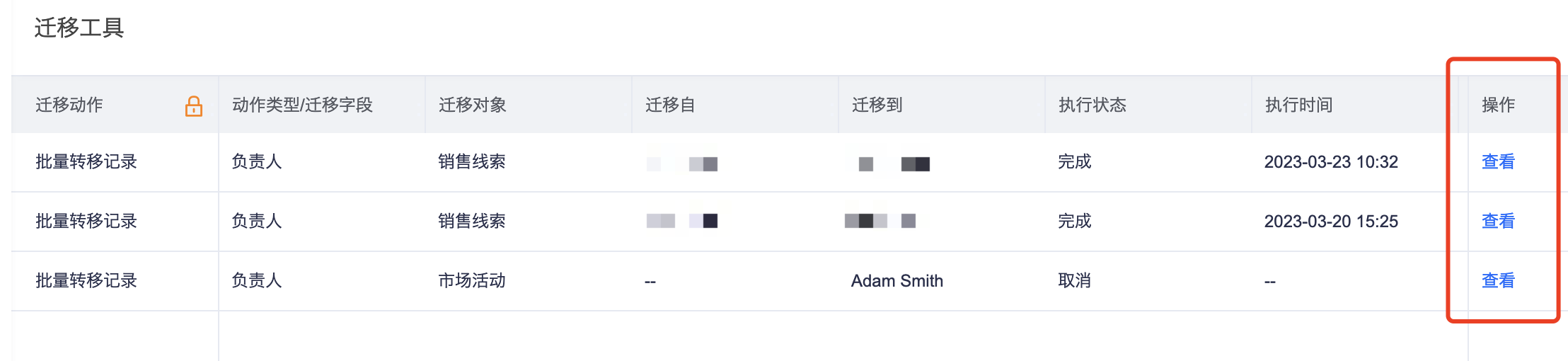Select the 操作 column header
The height and width of the screenshot is (361, 1568).
click(x=1498, y=105)
